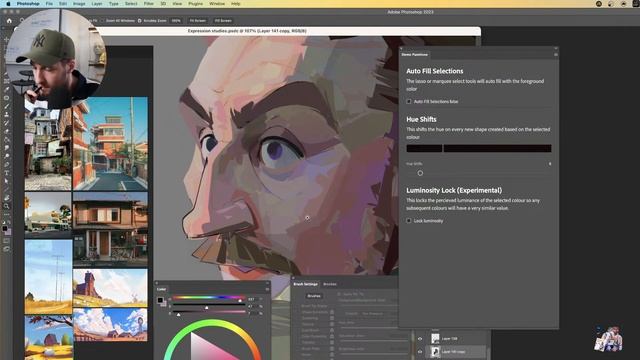The height and width of the screenshot is (360, 640).
Task: Open the Color panel menu icon
Action: 267,289
